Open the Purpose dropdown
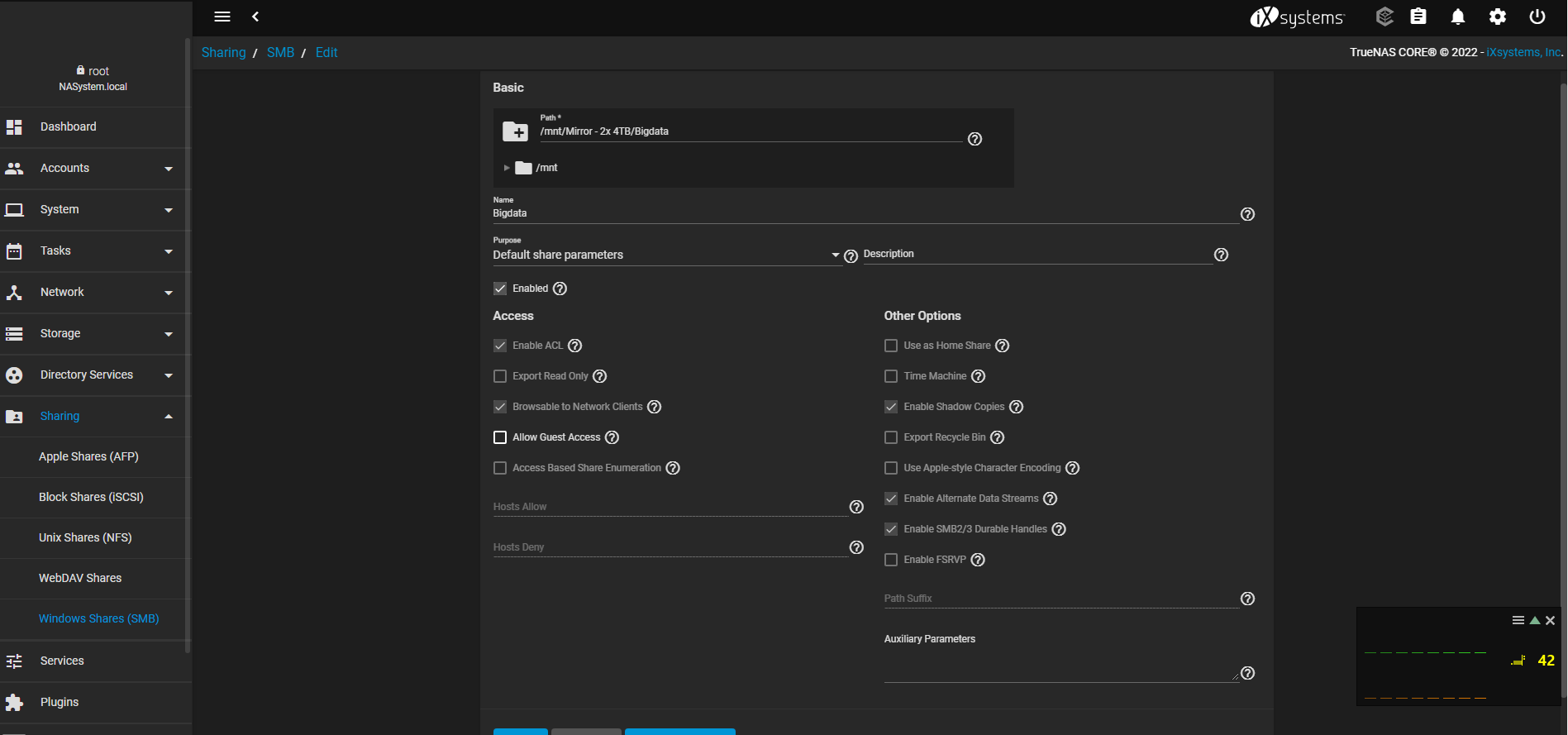The width and height of the screenshot is (1568, 735). tap(665, 255)
